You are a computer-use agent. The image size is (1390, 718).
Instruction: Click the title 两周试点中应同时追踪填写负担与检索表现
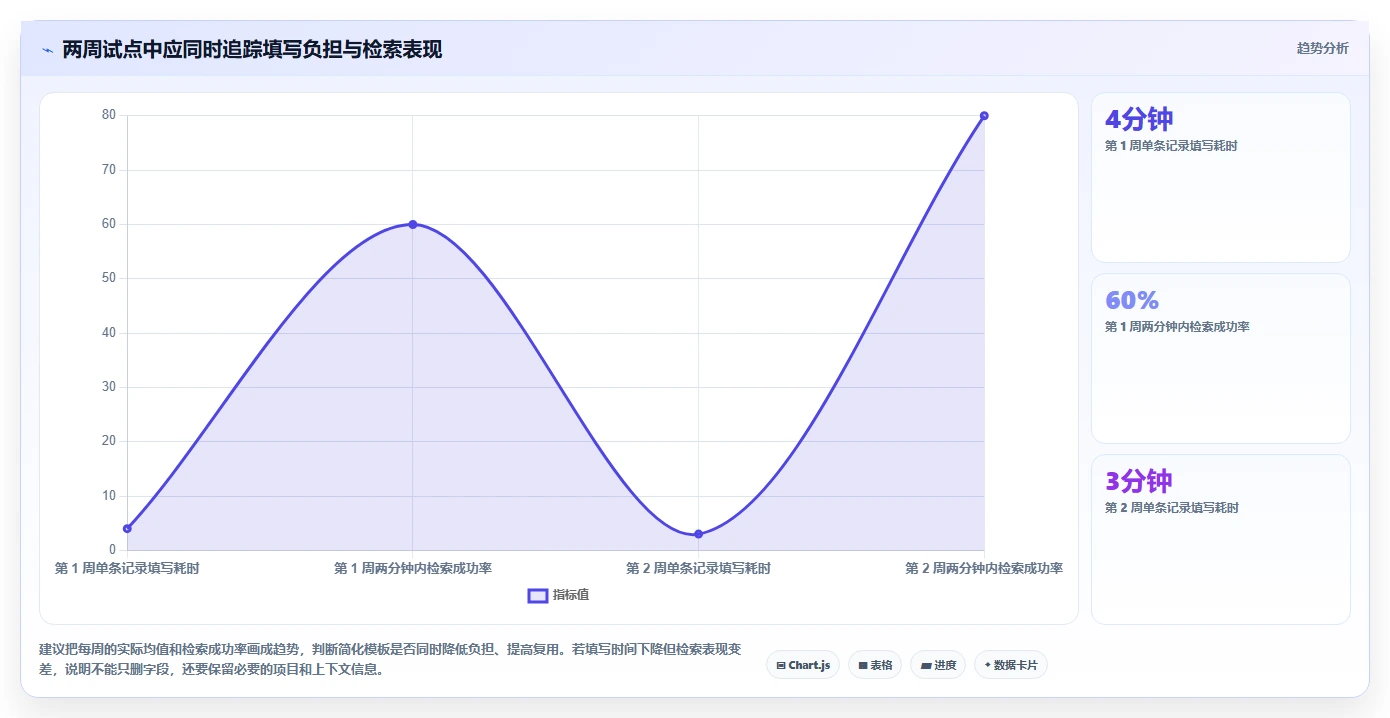[x=252, y=50]
